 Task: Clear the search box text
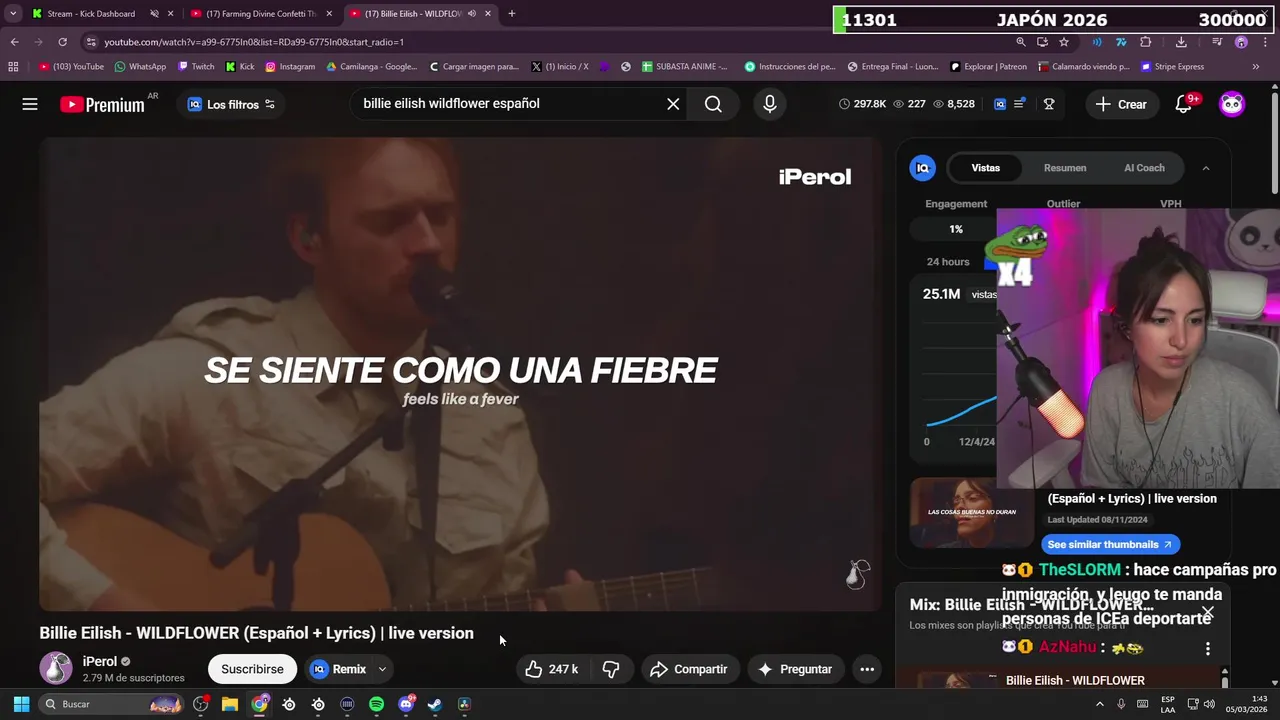(673, 104)
